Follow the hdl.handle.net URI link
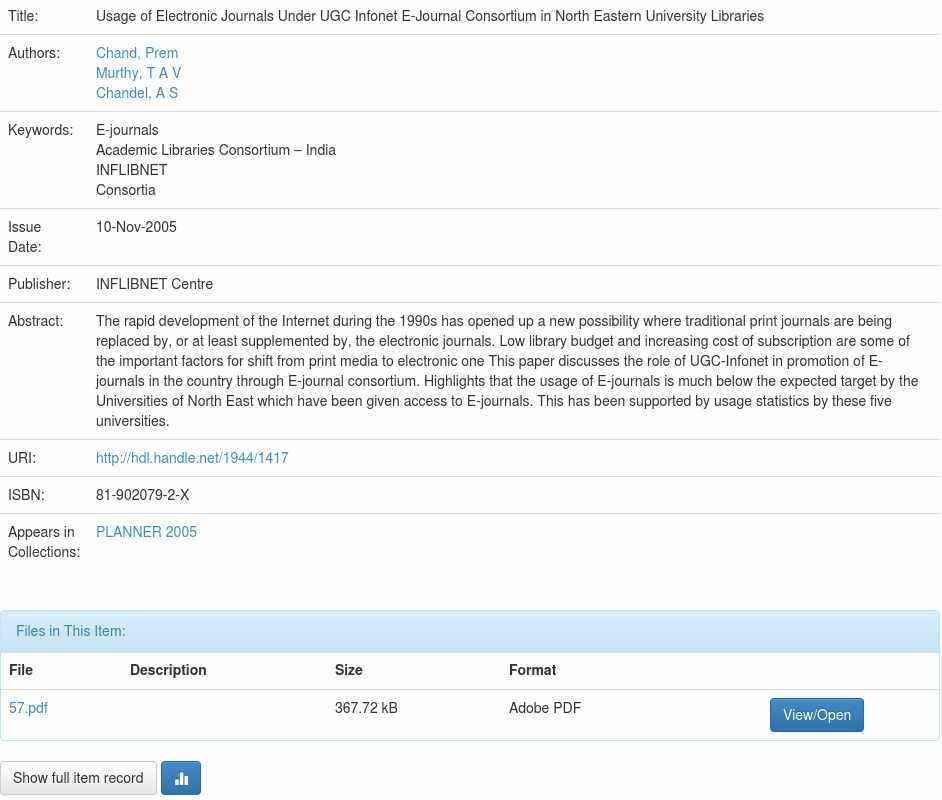 (x=192, y=458)
